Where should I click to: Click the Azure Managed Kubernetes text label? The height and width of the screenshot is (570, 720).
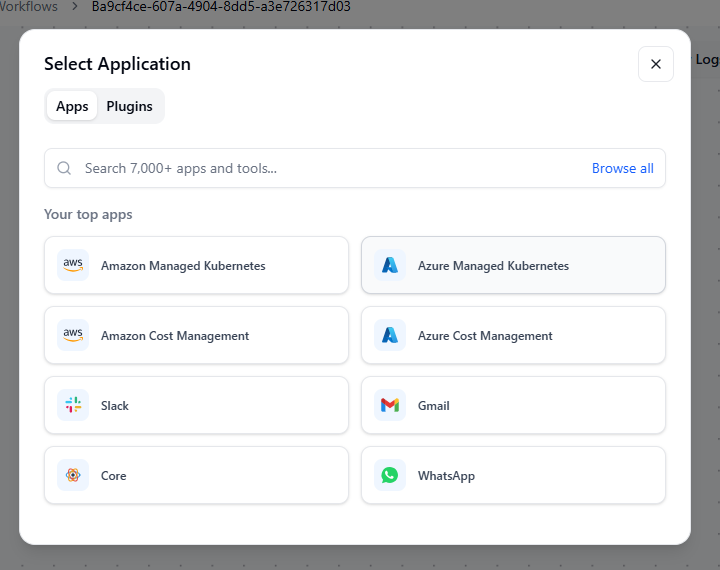493,266
